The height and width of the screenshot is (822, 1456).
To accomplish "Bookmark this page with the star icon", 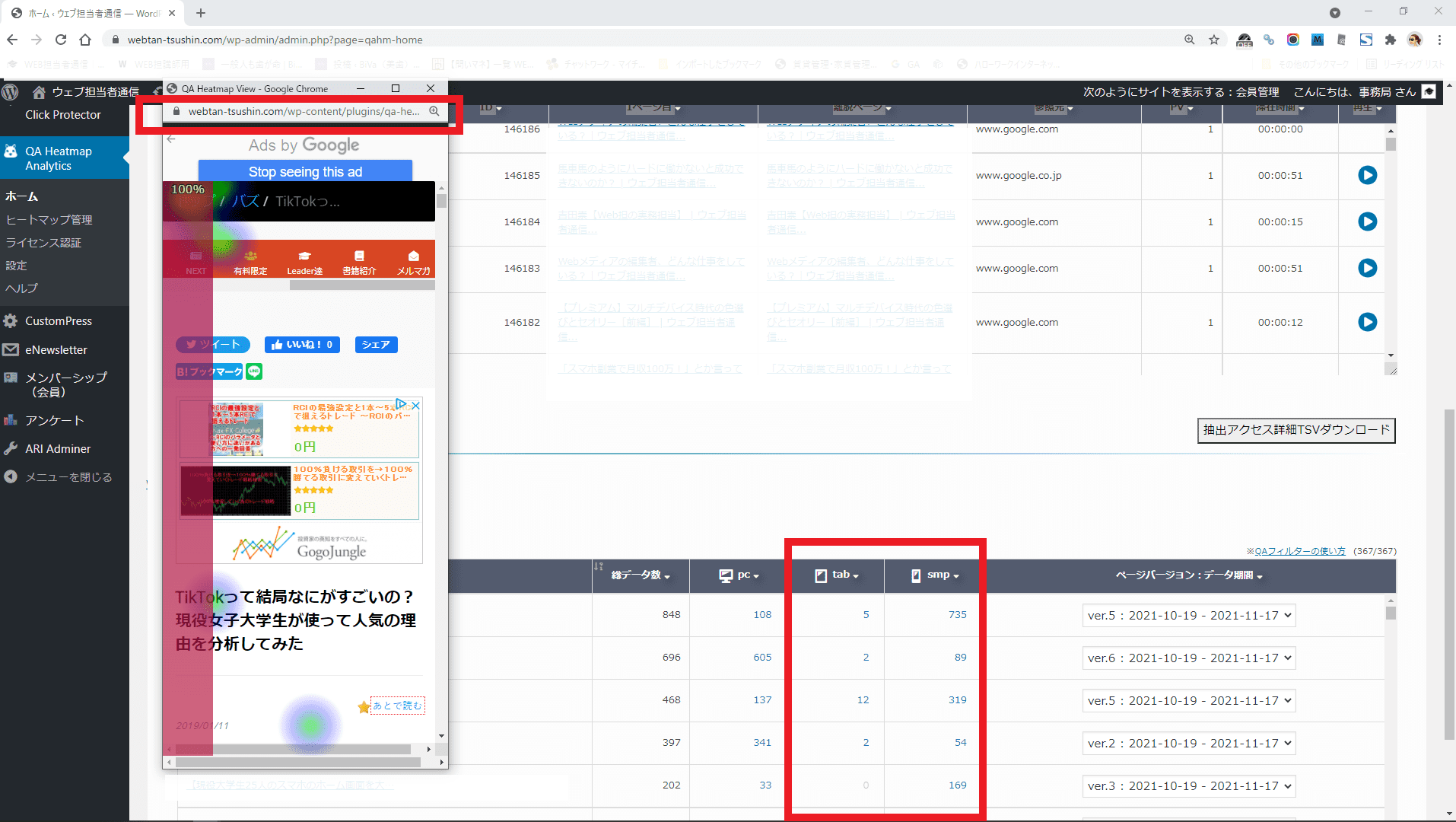I will tap(1214, 40).
